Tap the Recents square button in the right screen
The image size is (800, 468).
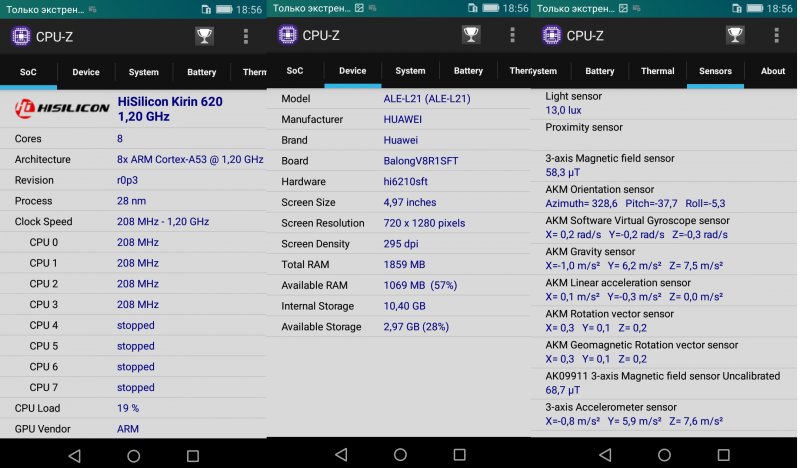(x=723, y=454)
